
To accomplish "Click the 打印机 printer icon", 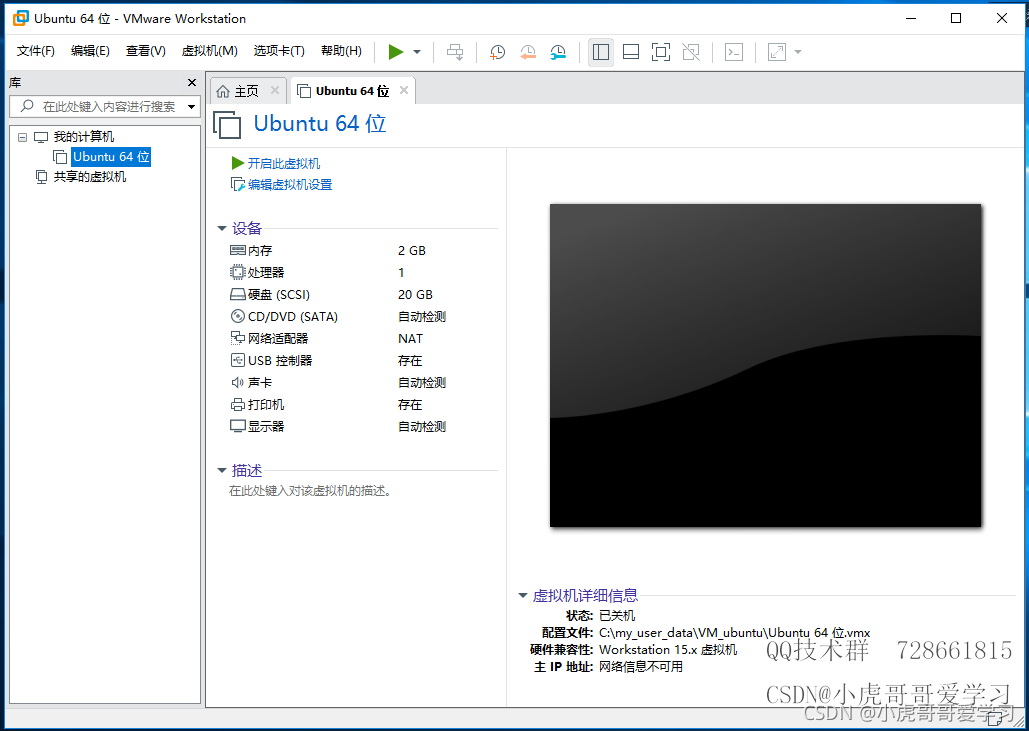I will [238, 404].
